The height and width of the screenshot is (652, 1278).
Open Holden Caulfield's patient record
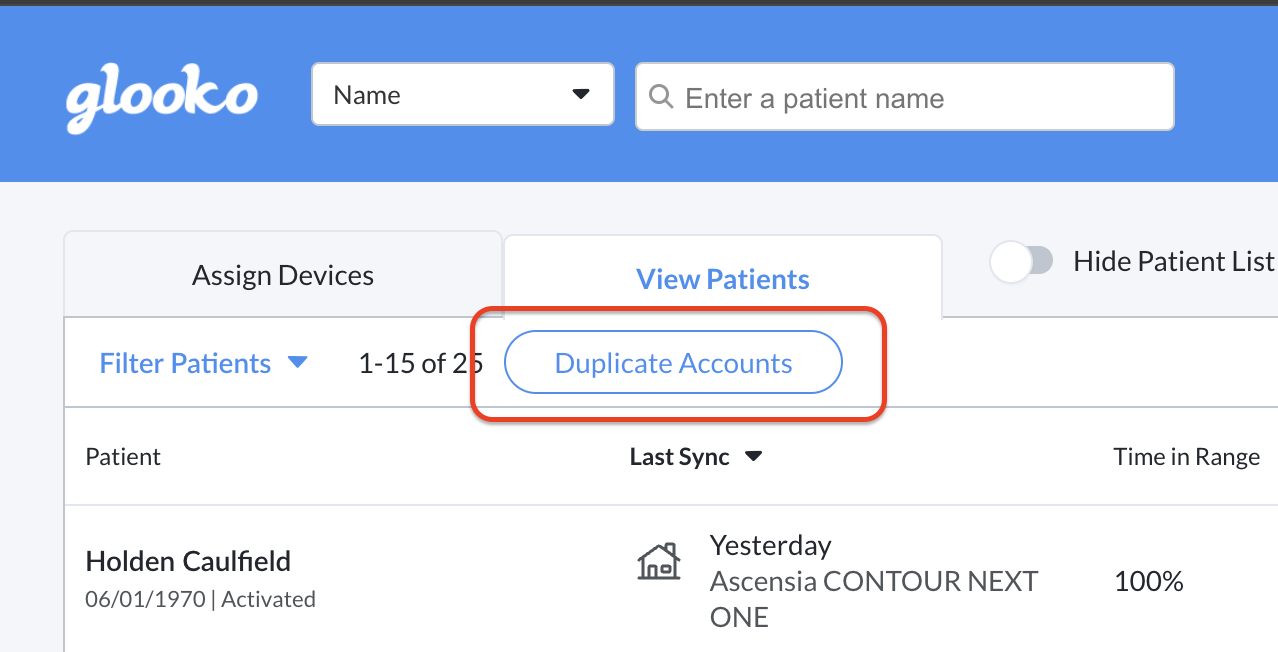[188, 561]
